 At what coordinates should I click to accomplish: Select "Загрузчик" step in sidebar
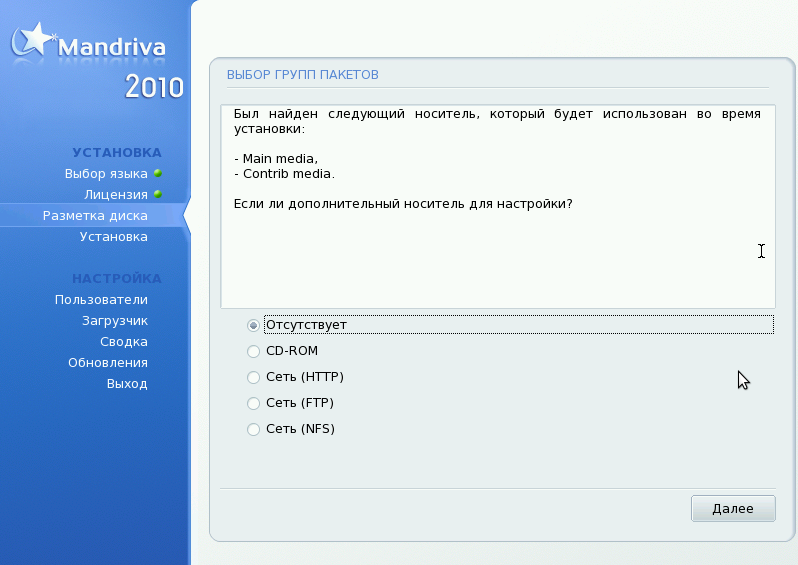[115, 321]
